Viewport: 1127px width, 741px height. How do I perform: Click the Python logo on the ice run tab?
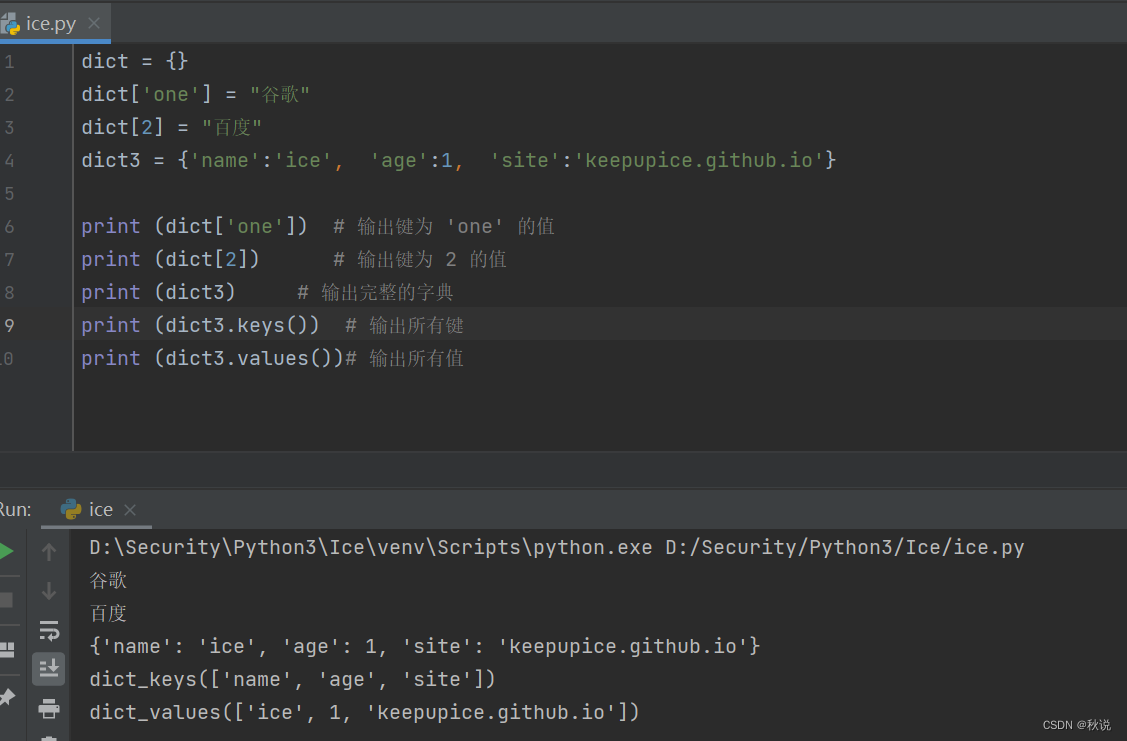70,509
